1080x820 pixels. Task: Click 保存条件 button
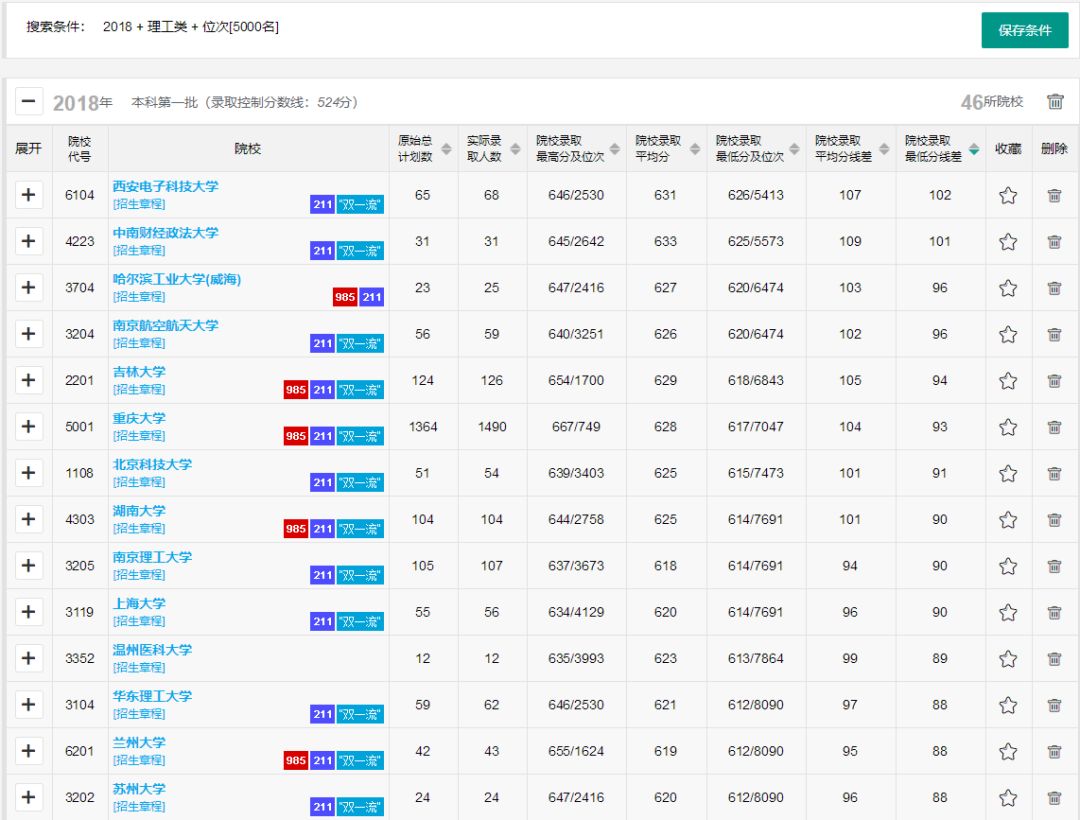[1025, 30]
